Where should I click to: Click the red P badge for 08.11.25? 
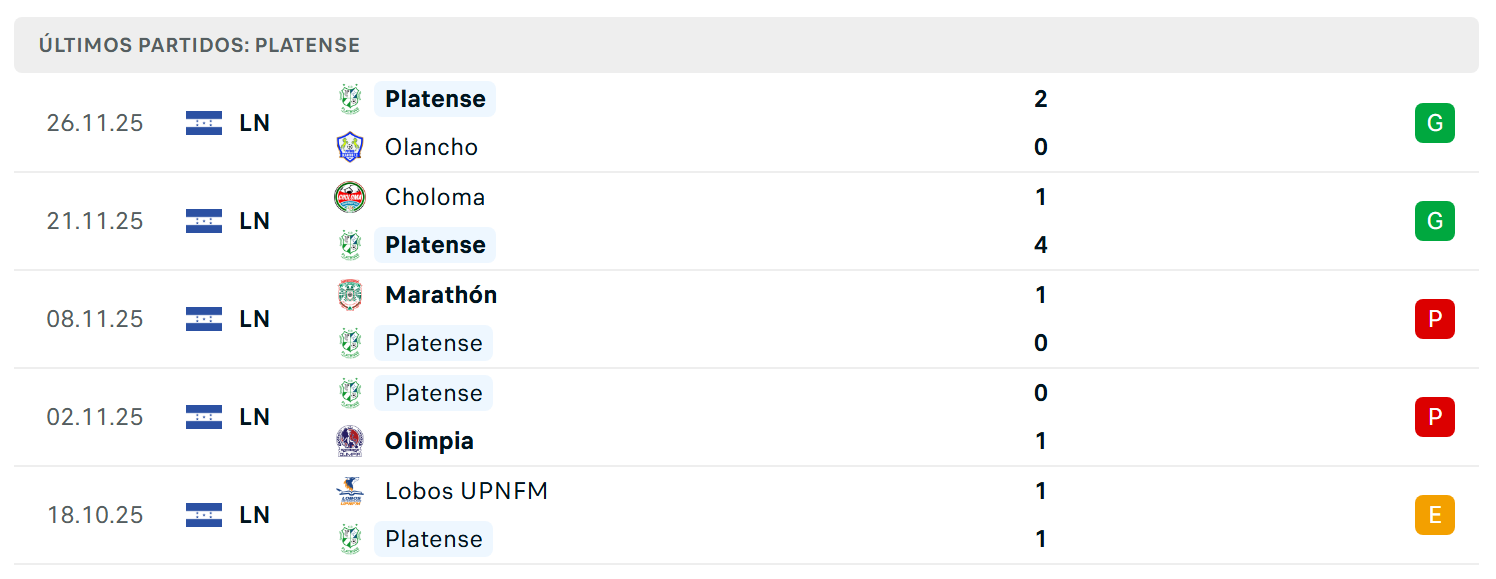pos(1434,319)
